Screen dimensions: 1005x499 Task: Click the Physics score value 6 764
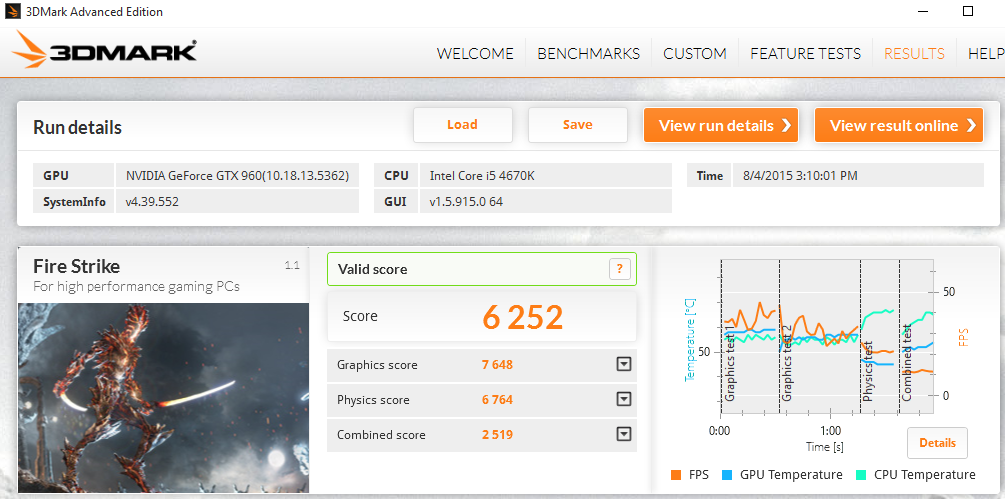point(497,400)
